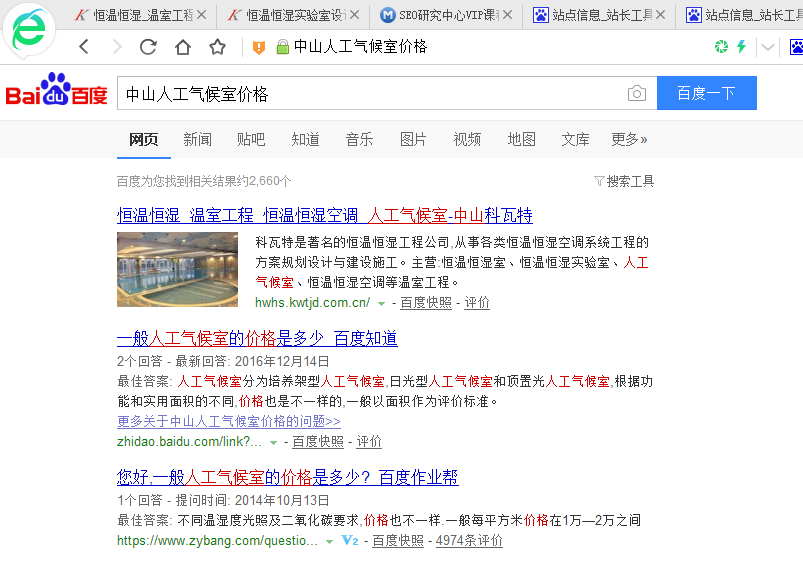The image size is (803, 561).
Task: Click the V2 credibility badge icon
Action: (350, 540)
